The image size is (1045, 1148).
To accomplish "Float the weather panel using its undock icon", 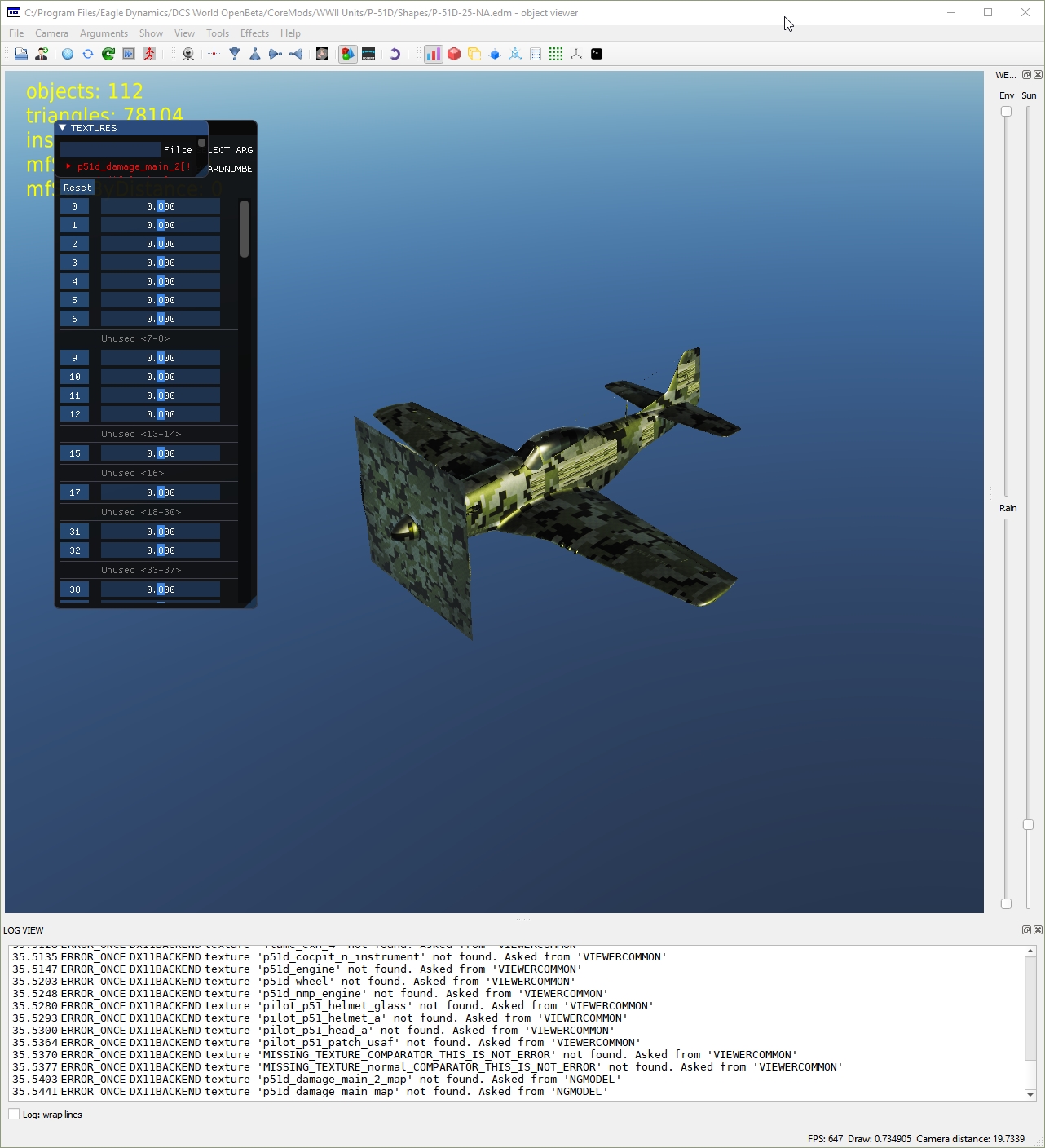I will coord(1026,75).
